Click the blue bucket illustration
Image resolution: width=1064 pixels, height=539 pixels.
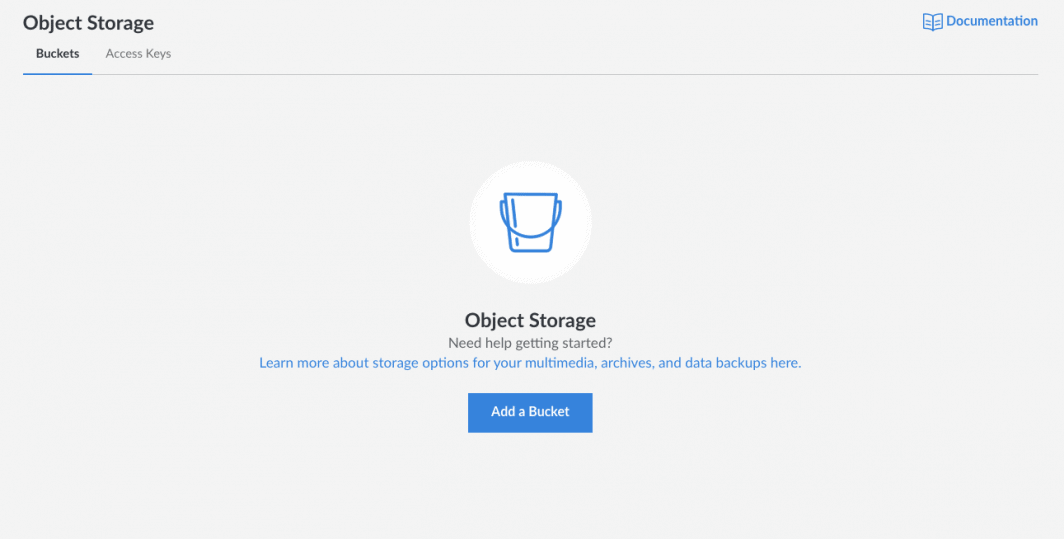pyautogui.click(x=530, y=223)
